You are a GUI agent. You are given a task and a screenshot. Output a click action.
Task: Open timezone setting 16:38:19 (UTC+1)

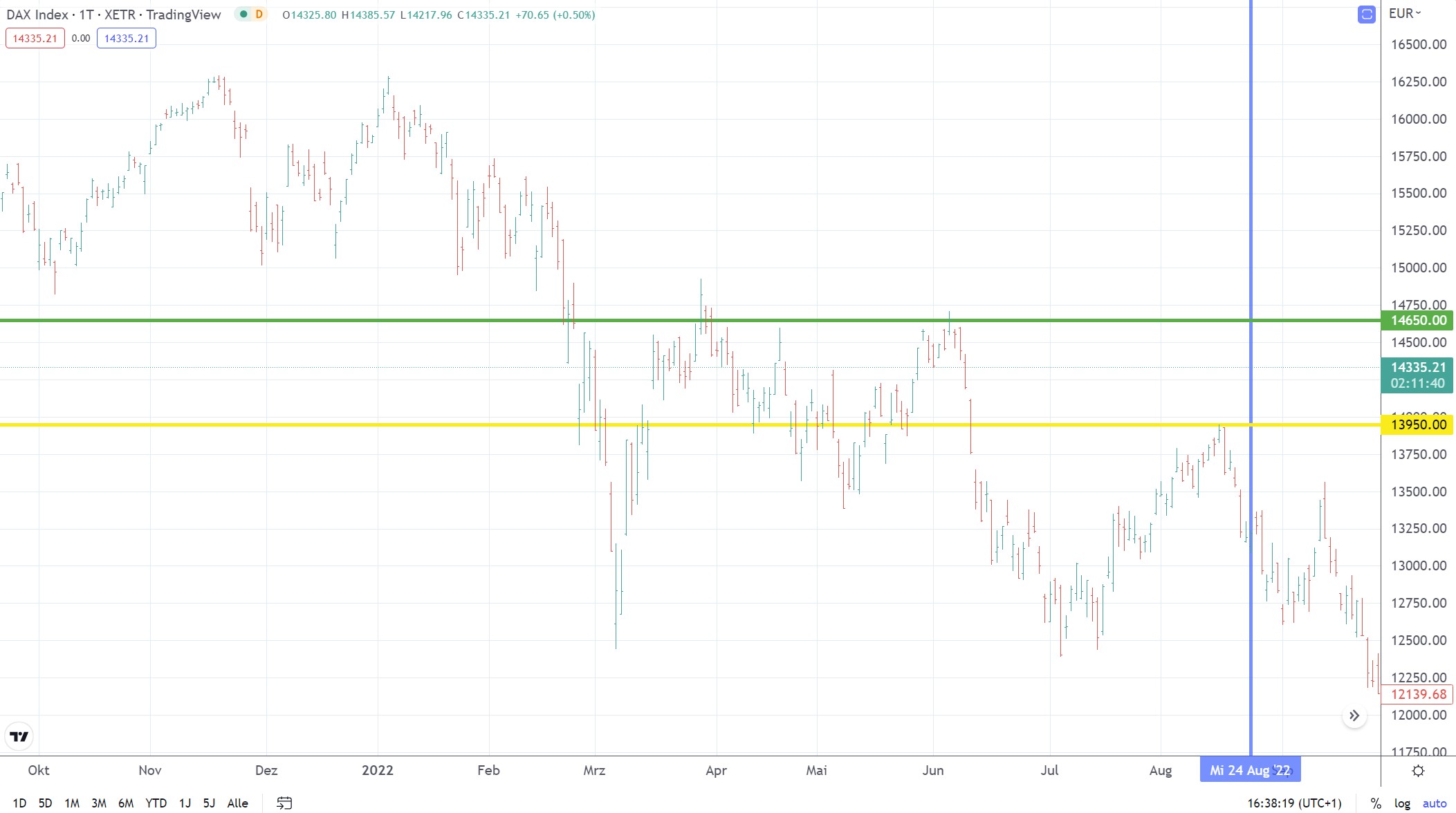(1294, 803)
